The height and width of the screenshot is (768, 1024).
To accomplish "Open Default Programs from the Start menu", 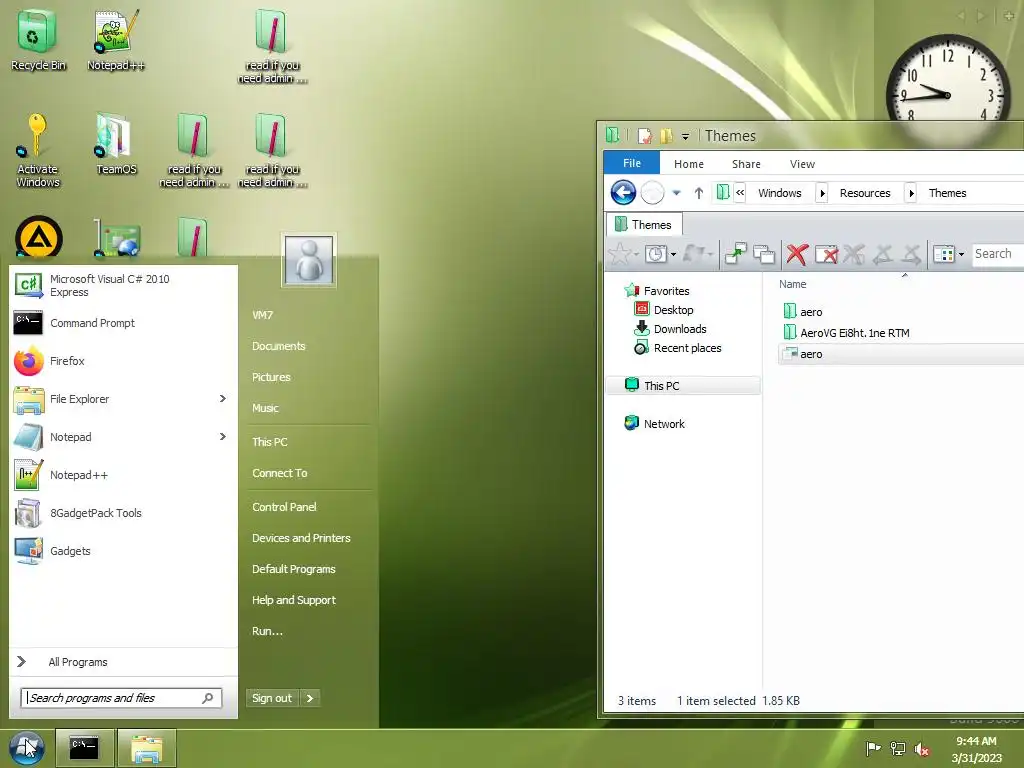I will [294, 569].
